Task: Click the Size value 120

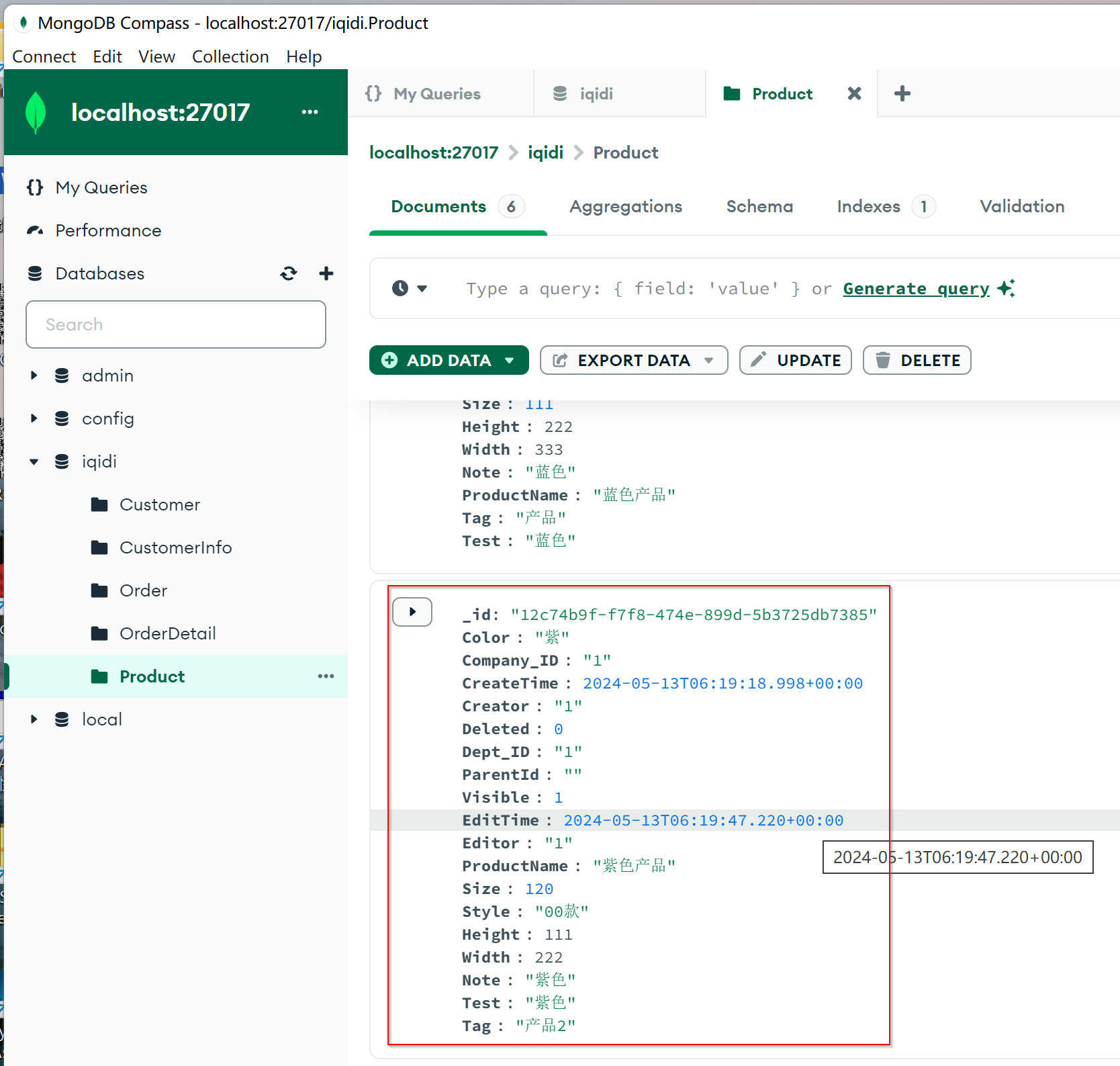Action: 539,889
